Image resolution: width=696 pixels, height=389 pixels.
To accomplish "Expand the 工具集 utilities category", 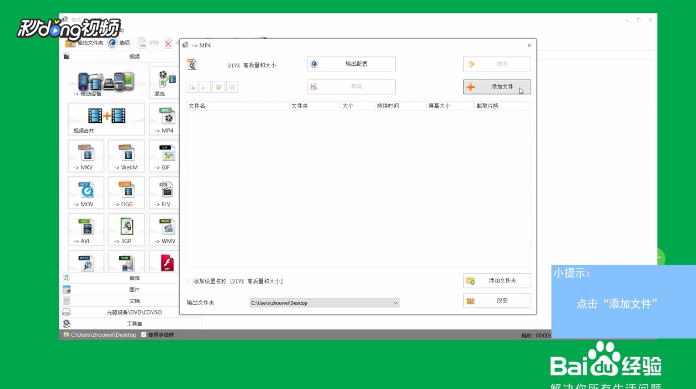I will point(134,324).
